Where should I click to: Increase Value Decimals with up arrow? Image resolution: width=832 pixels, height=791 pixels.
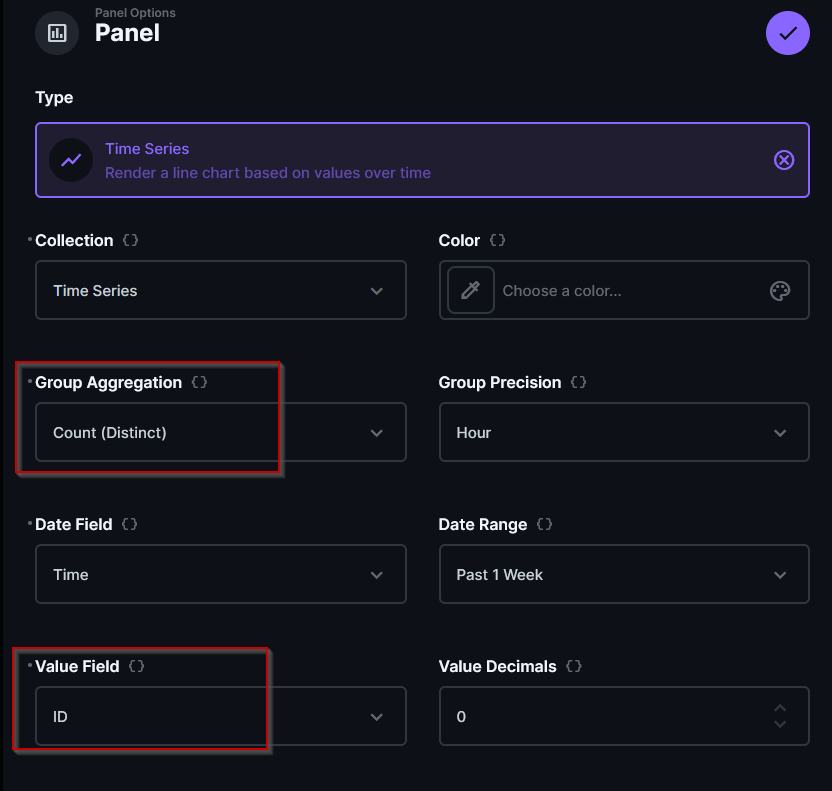pos(780,709)
